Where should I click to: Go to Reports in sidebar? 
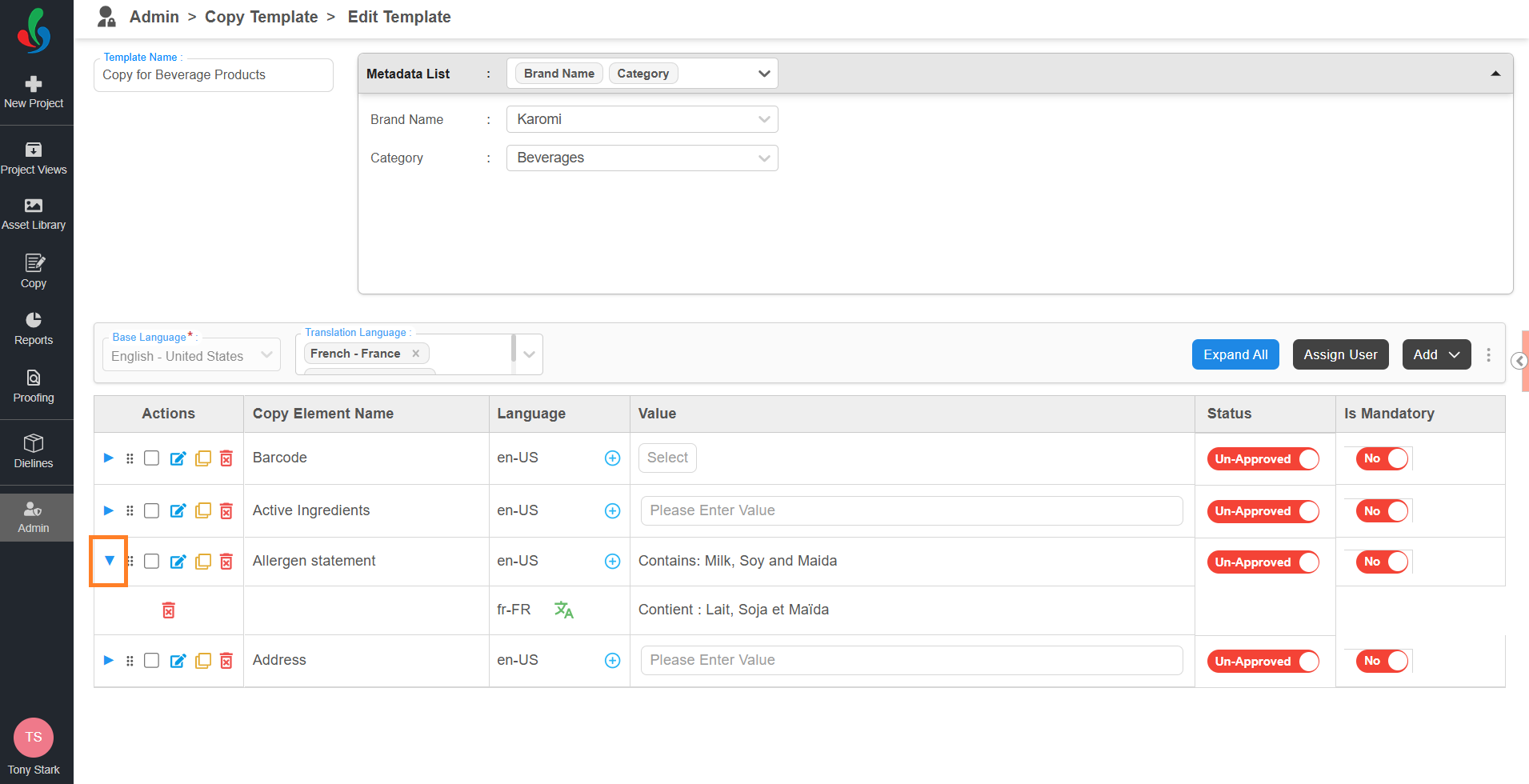pos(34,329)
